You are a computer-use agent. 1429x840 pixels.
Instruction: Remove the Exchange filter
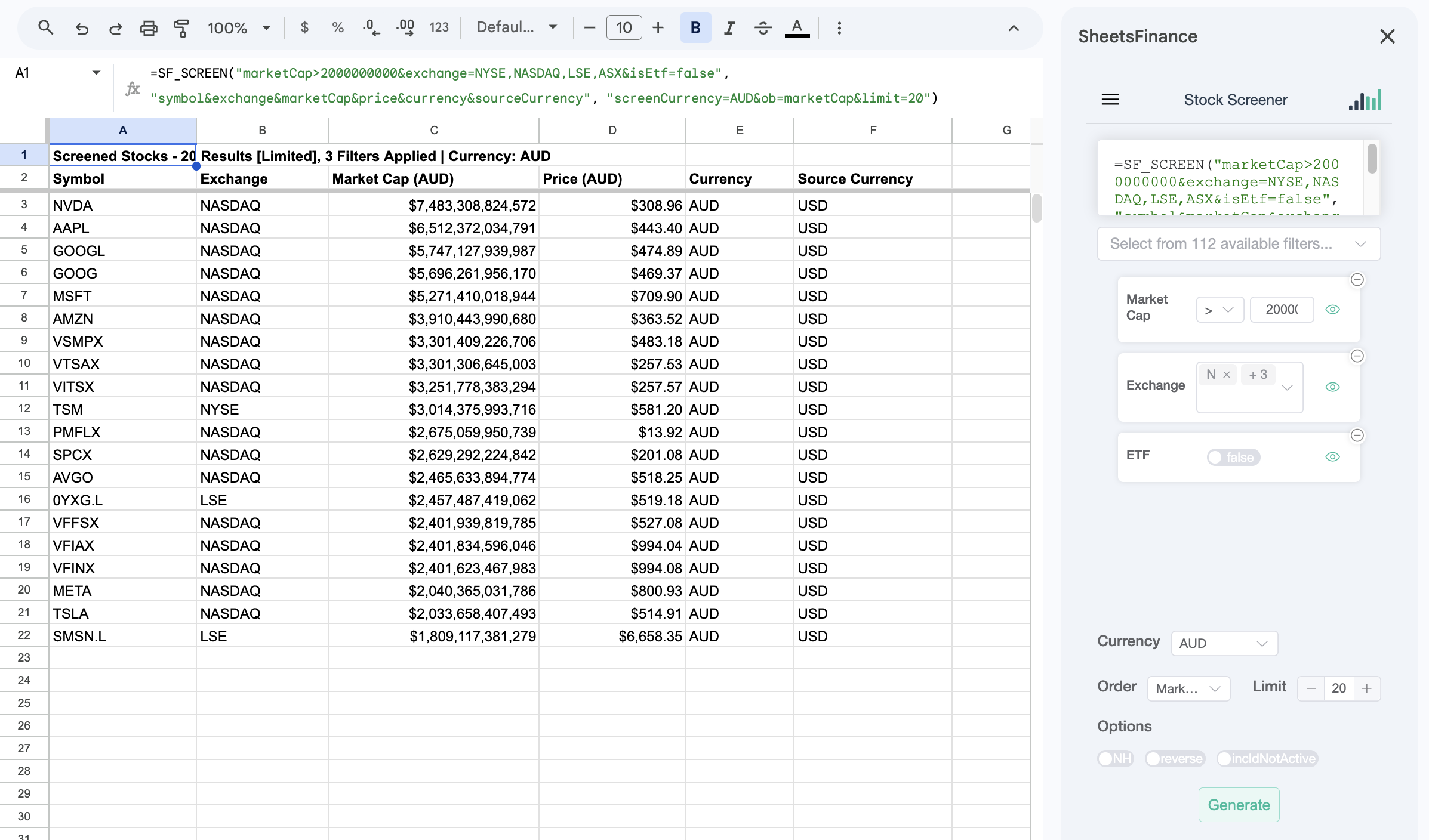click(x=1357, y=356)
